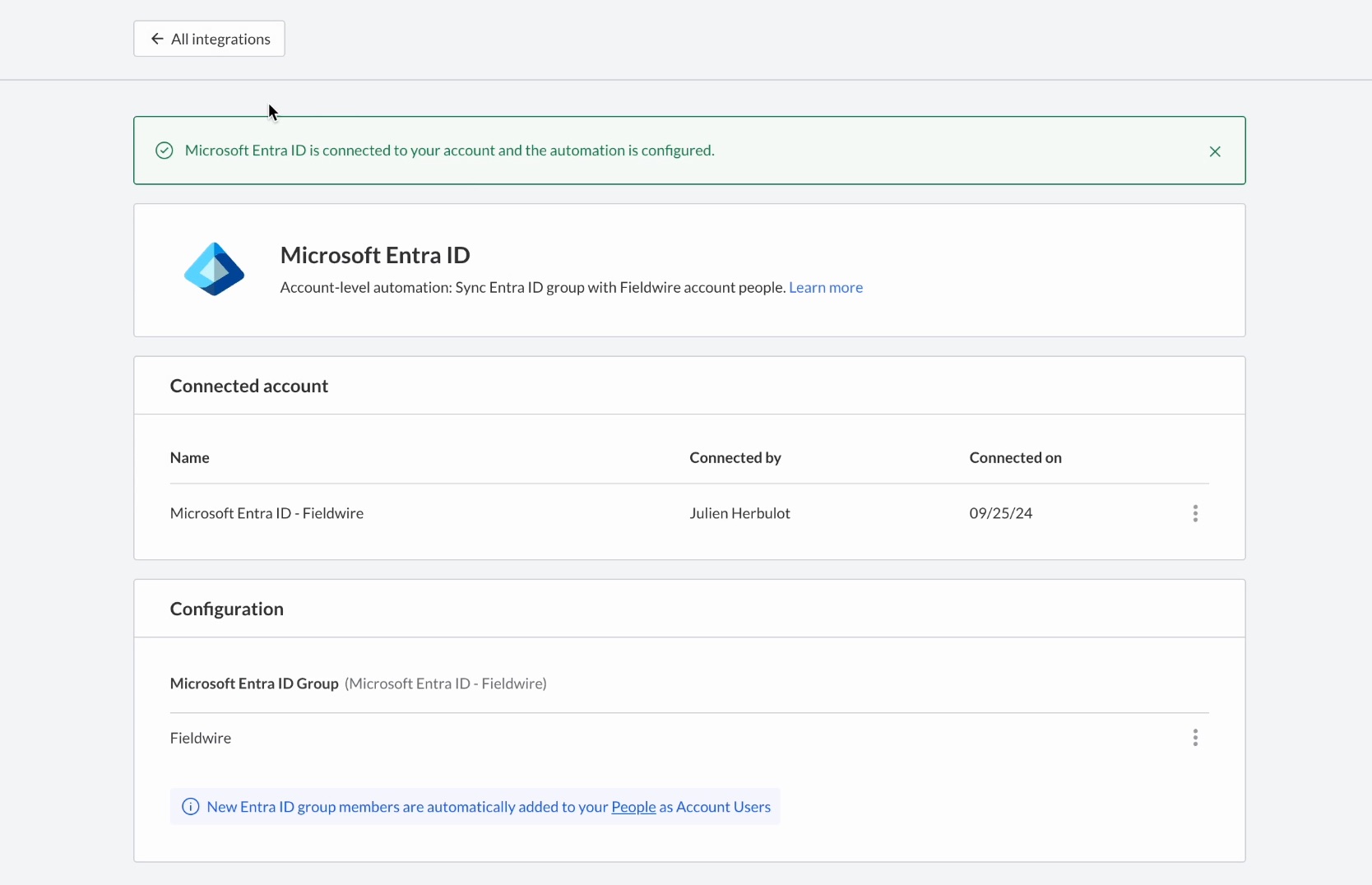This screenshot has width=1372, height=885.
Task: Click the banner message about connected automation
Action: click(450, 151)
